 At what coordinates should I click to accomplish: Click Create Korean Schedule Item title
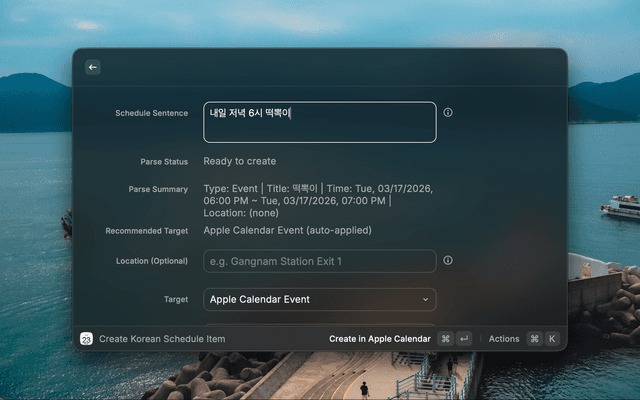162,339
